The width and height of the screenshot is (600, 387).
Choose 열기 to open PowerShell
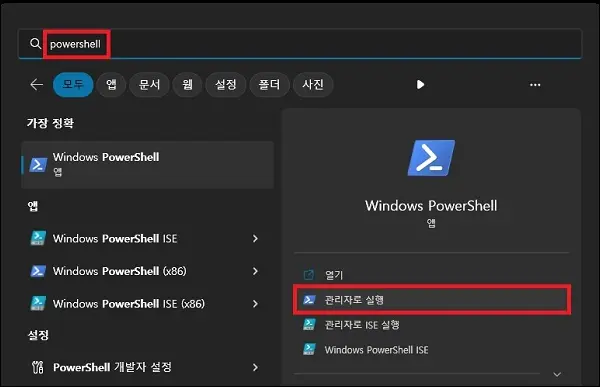432,275
